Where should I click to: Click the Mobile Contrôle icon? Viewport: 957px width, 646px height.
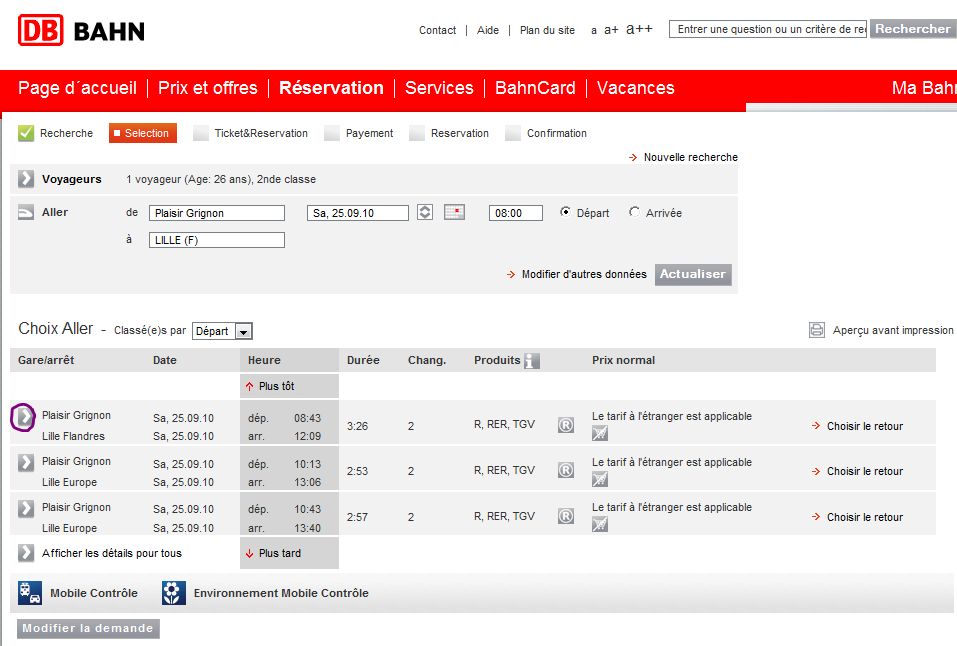(x=30, y=593)
